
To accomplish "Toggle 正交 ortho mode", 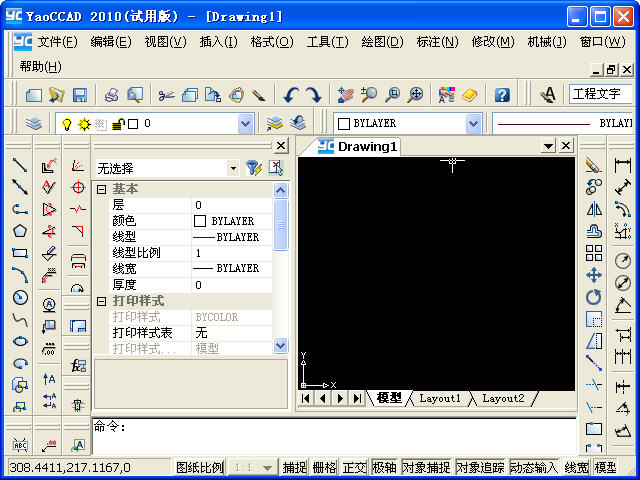I will pos(355,467).
